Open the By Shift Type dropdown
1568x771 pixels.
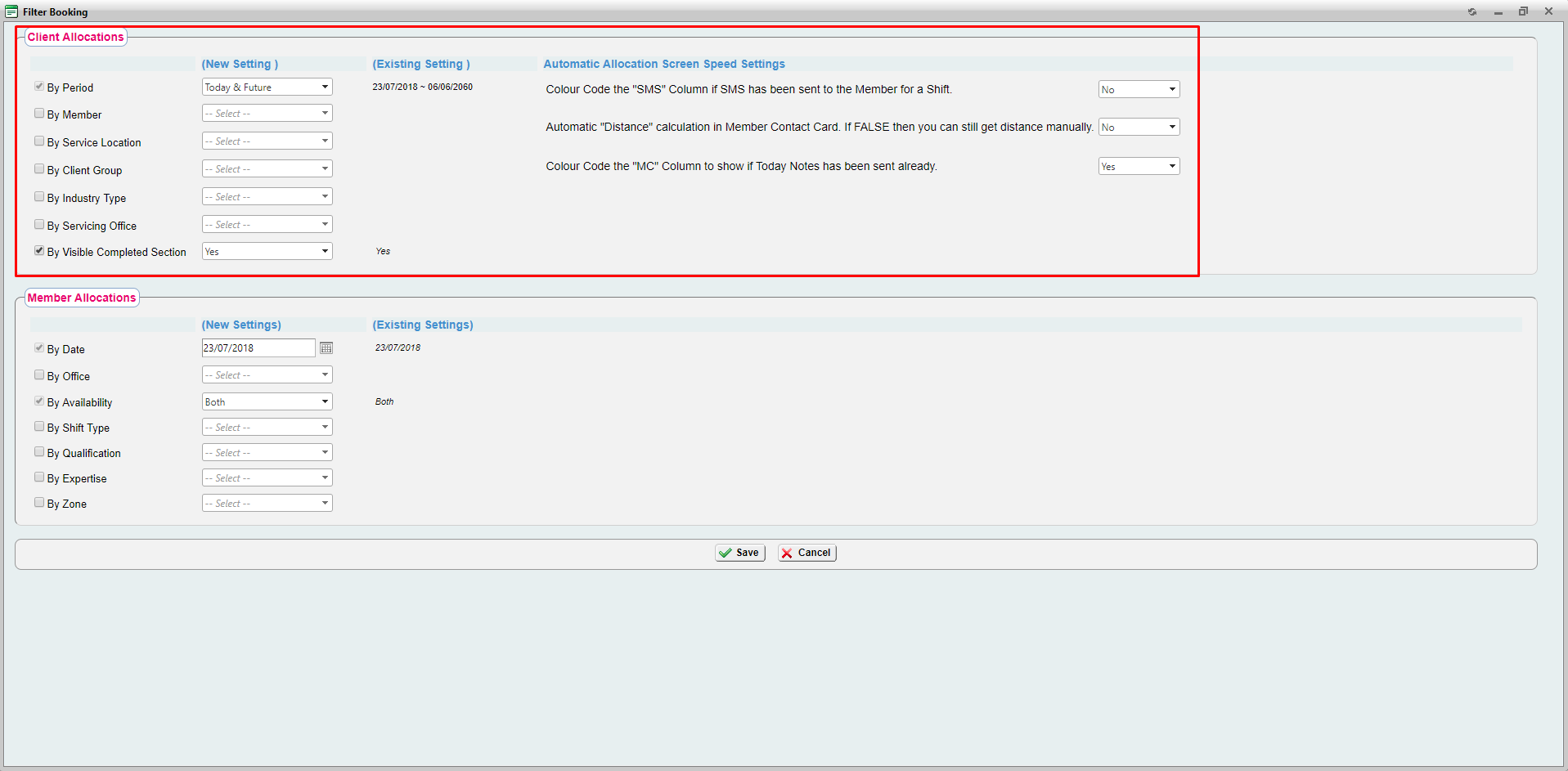click(x=267, y=427)
